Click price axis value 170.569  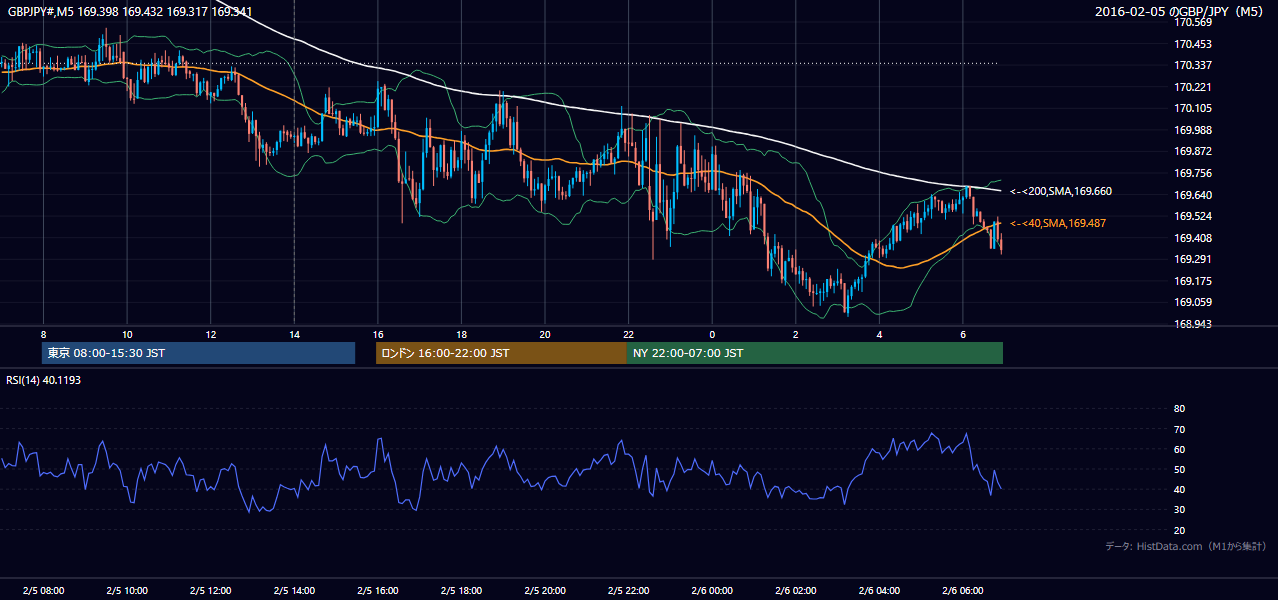1193,22
